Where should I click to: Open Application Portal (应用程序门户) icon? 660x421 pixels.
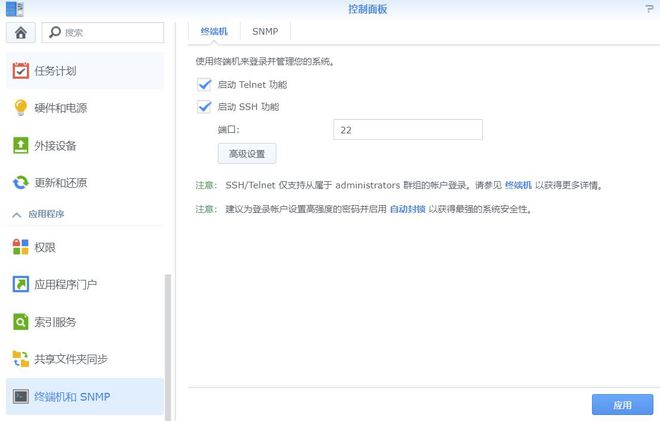coord(20,284)
